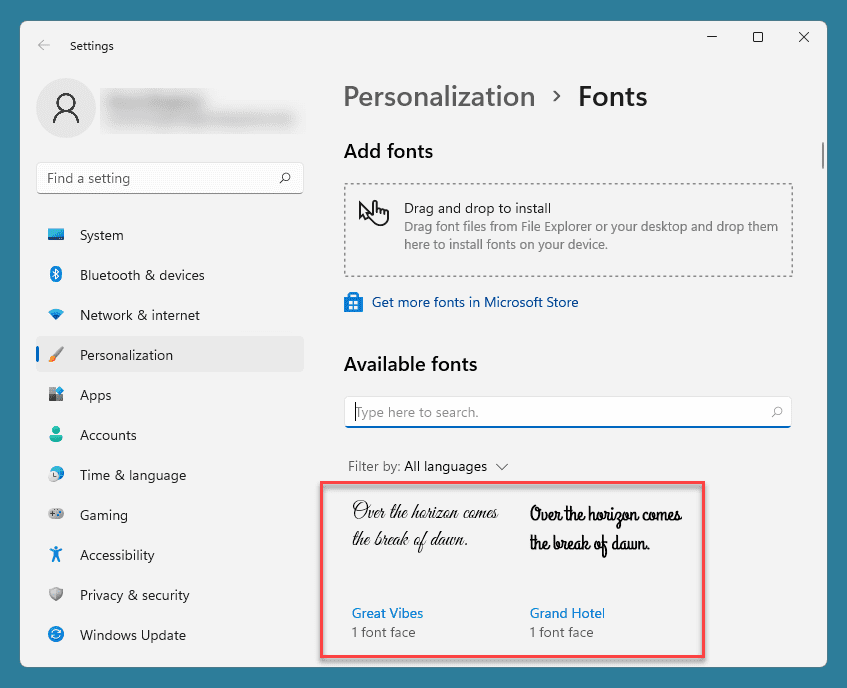Close the Settings window

(804, 37)
